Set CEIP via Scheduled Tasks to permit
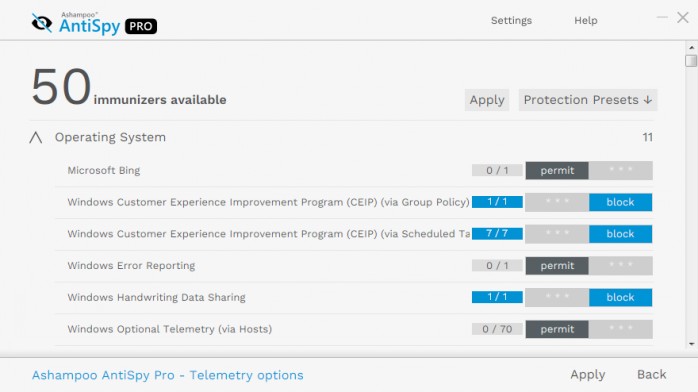698x392 pixels. click(557, 234)
